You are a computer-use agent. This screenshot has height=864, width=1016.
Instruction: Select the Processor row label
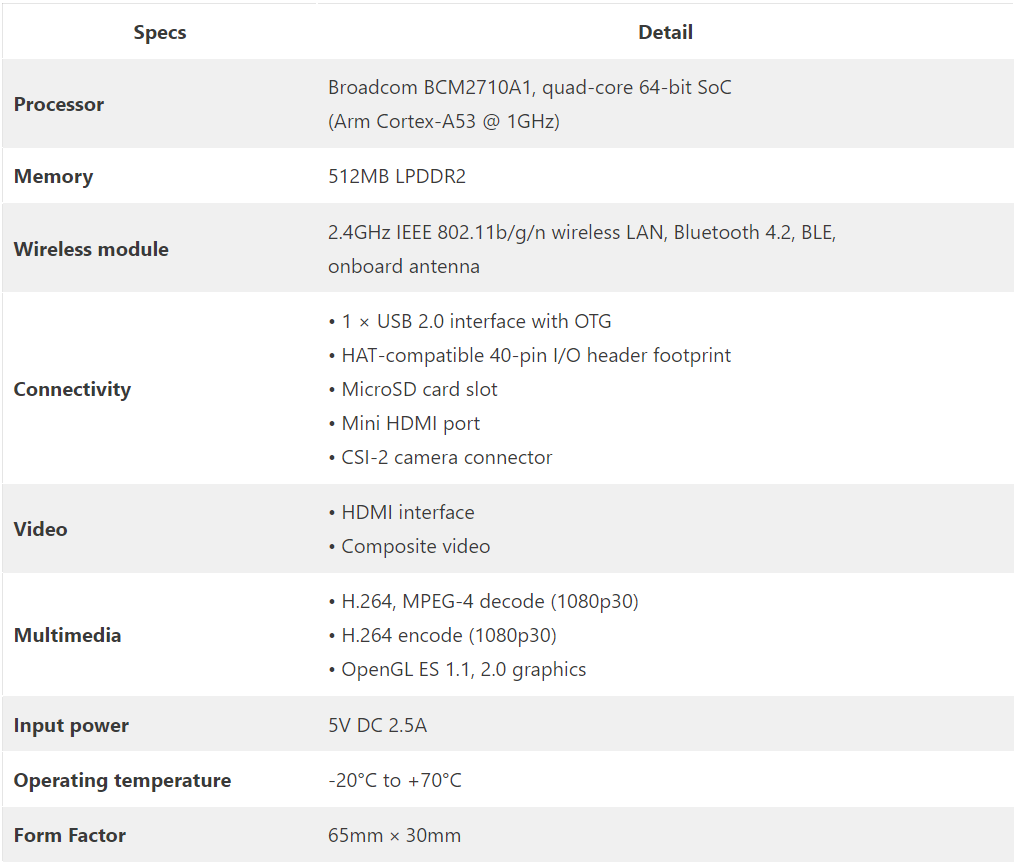click(x=59, y=104)
